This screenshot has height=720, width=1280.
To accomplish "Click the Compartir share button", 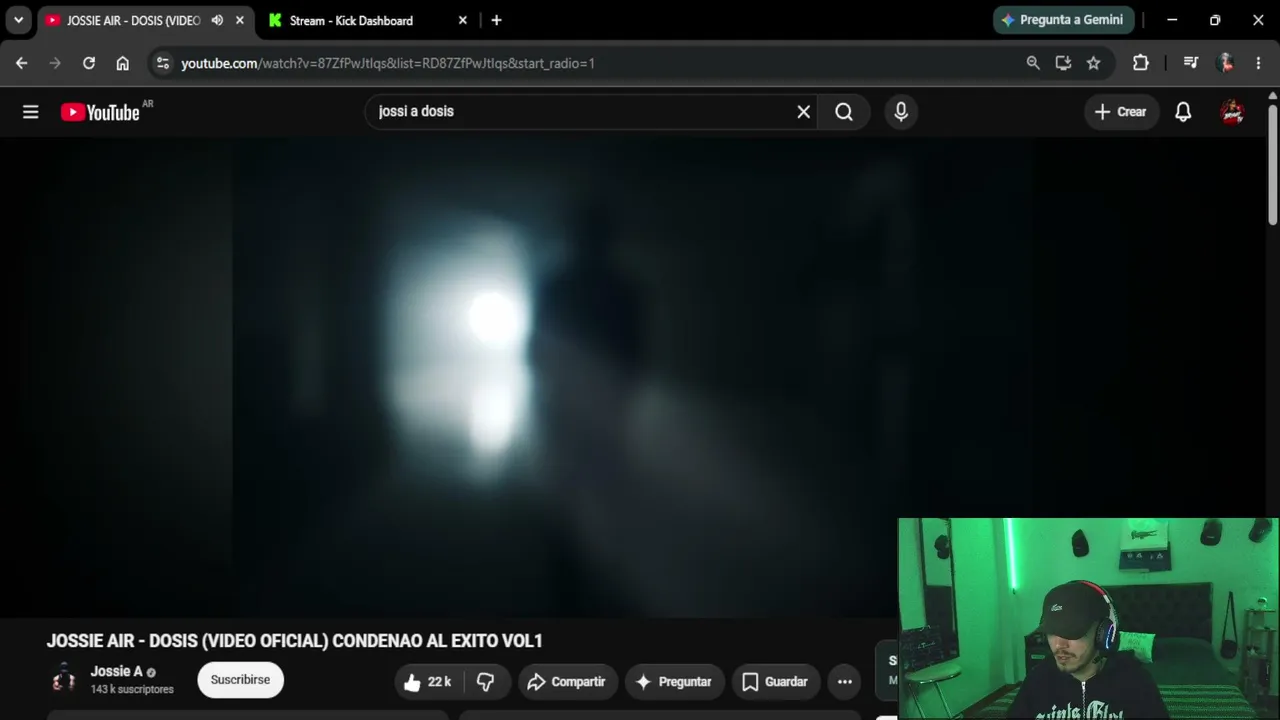I will click(567, 682).
